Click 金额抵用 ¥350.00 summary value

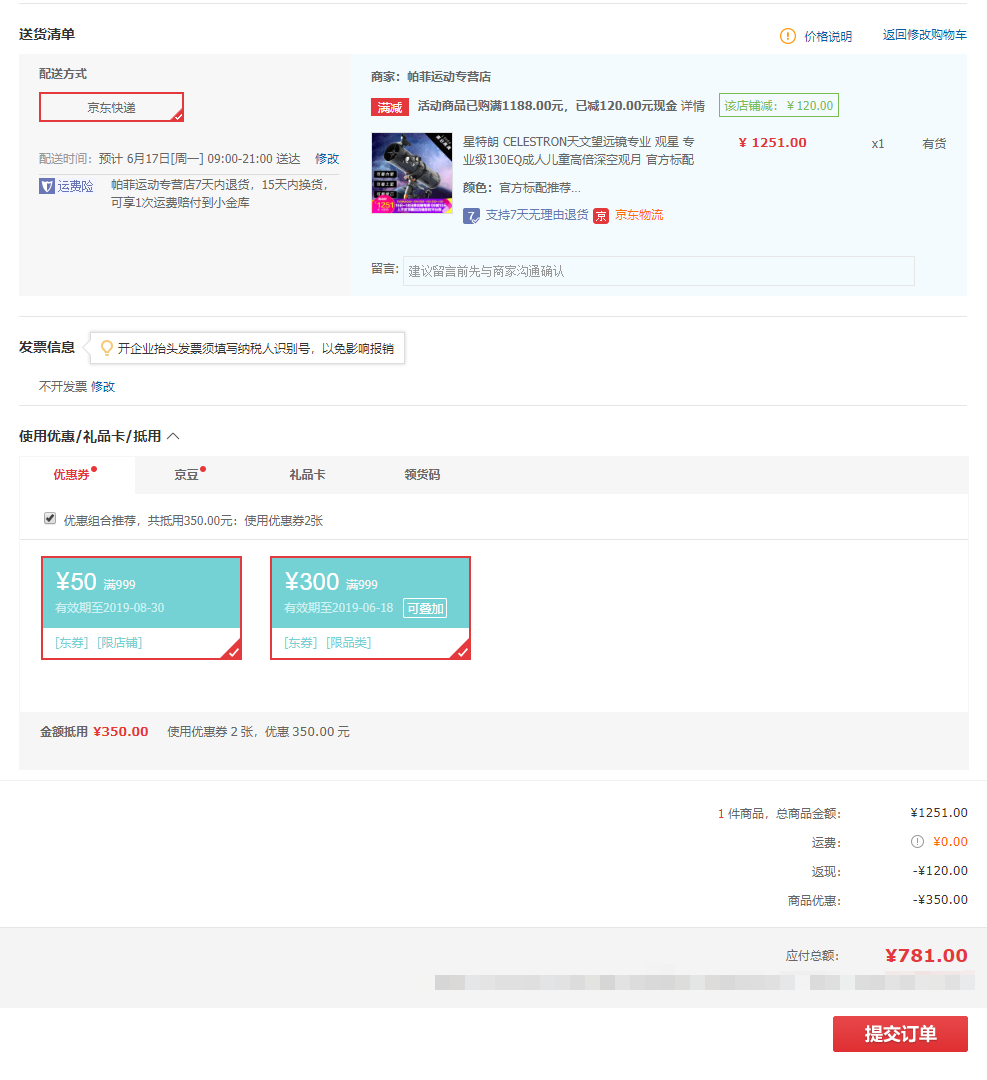tap(121, 731)
